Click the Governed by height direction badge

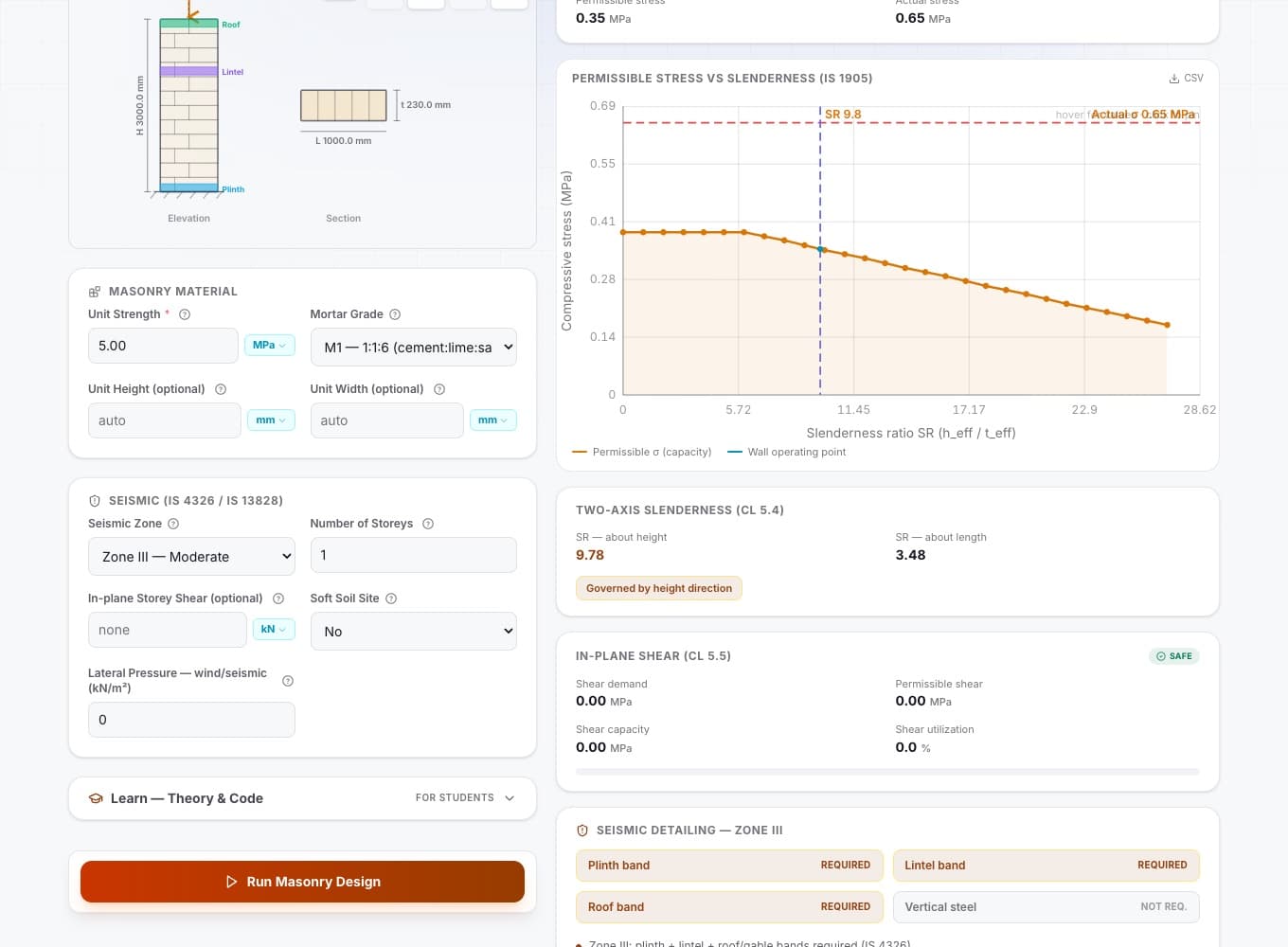tap(659, 588)
